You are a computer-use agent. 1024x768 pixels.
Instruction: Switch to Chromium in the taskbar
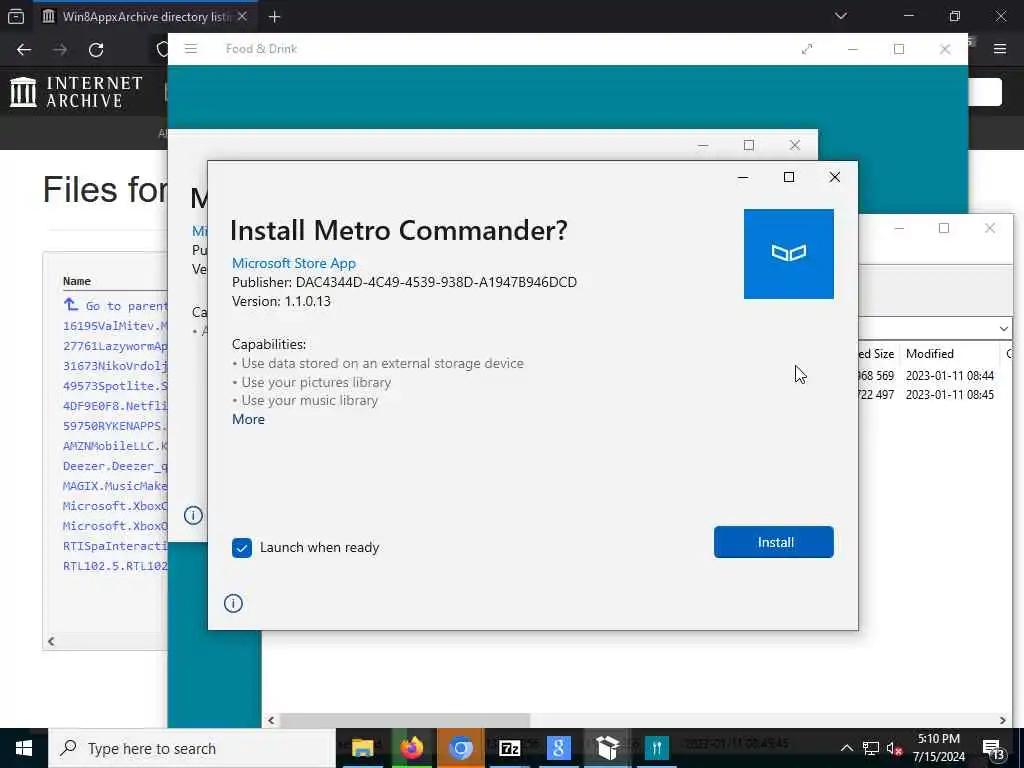(461, 748)
